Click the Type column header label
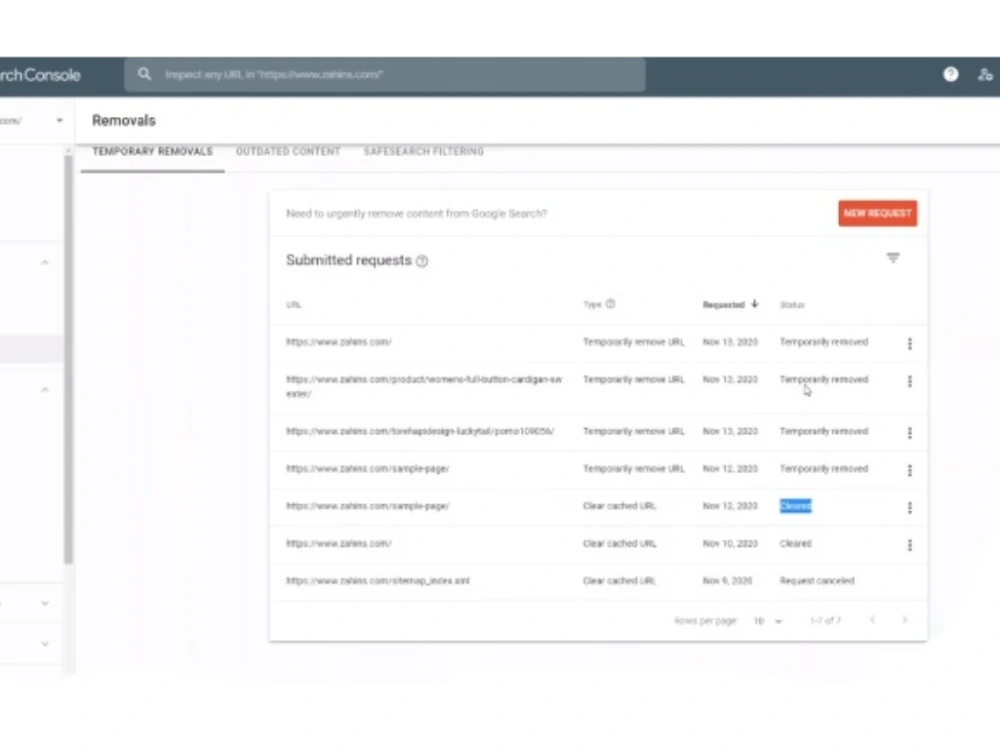 tap(592, 305)
